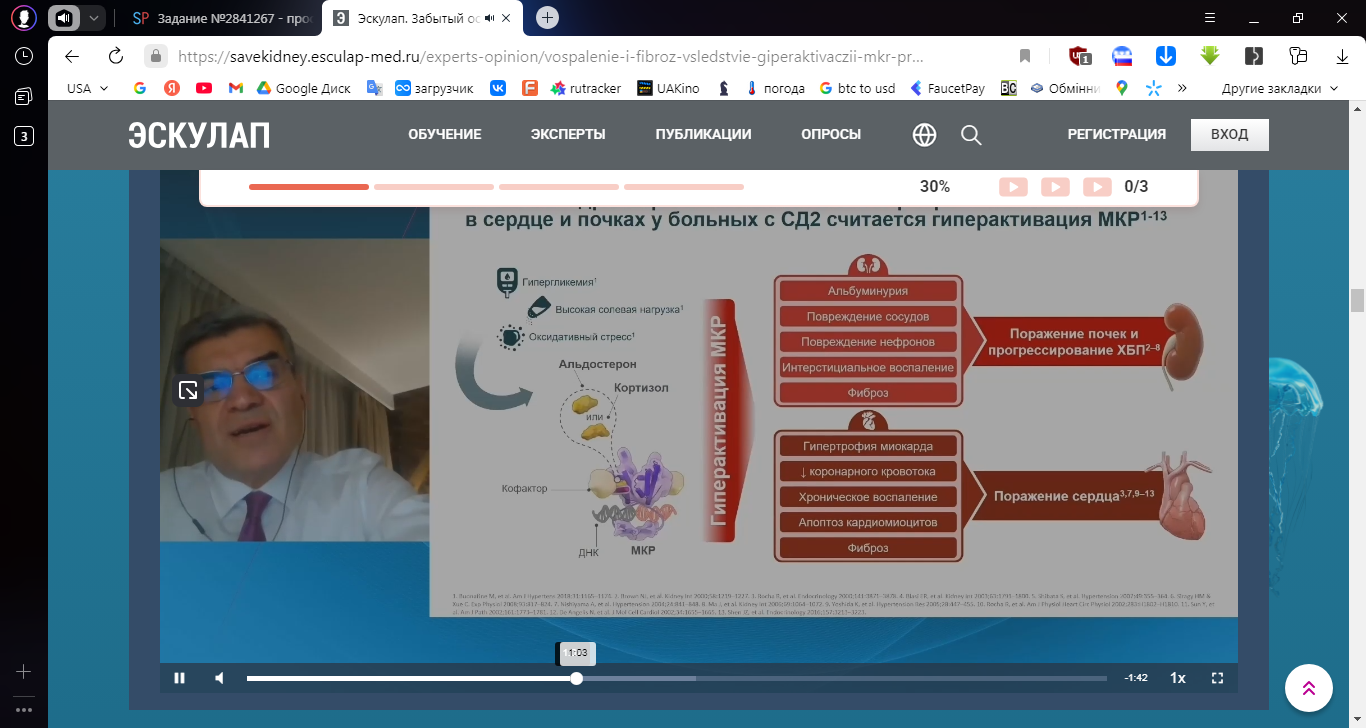Screen dimensions: 1366x728
Task: Open the extensions icon left of downloads
Action: point(1298,56)
